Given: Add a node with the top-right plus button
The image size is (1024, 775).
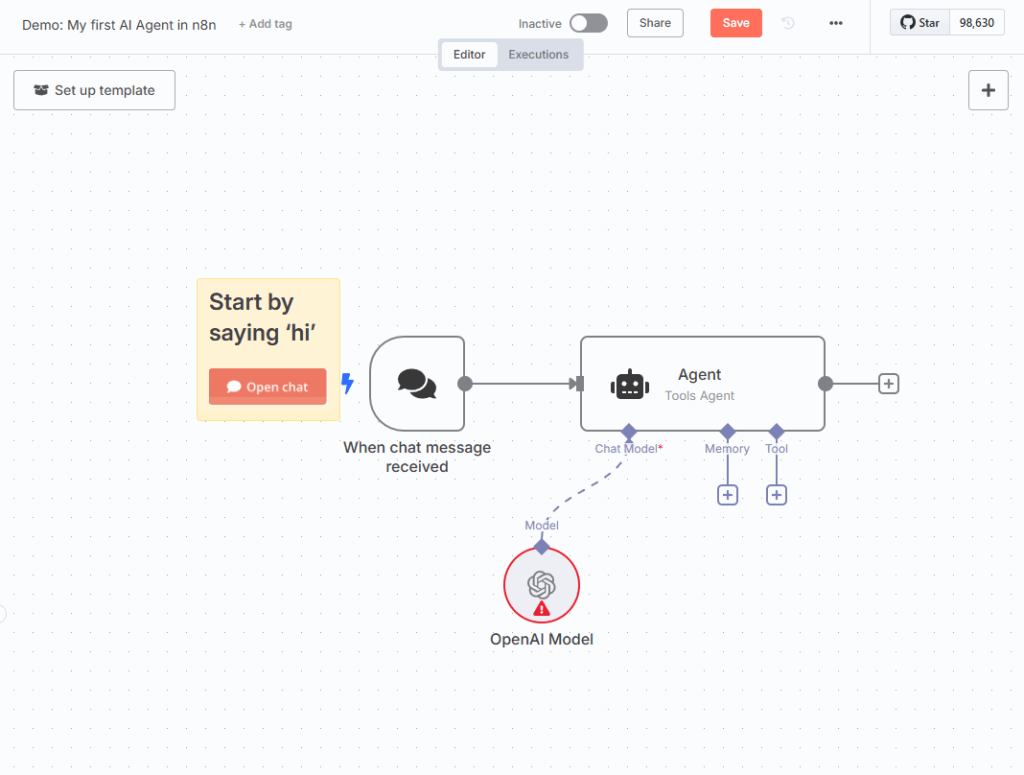Looking at the screenshot, I should 988,90.
